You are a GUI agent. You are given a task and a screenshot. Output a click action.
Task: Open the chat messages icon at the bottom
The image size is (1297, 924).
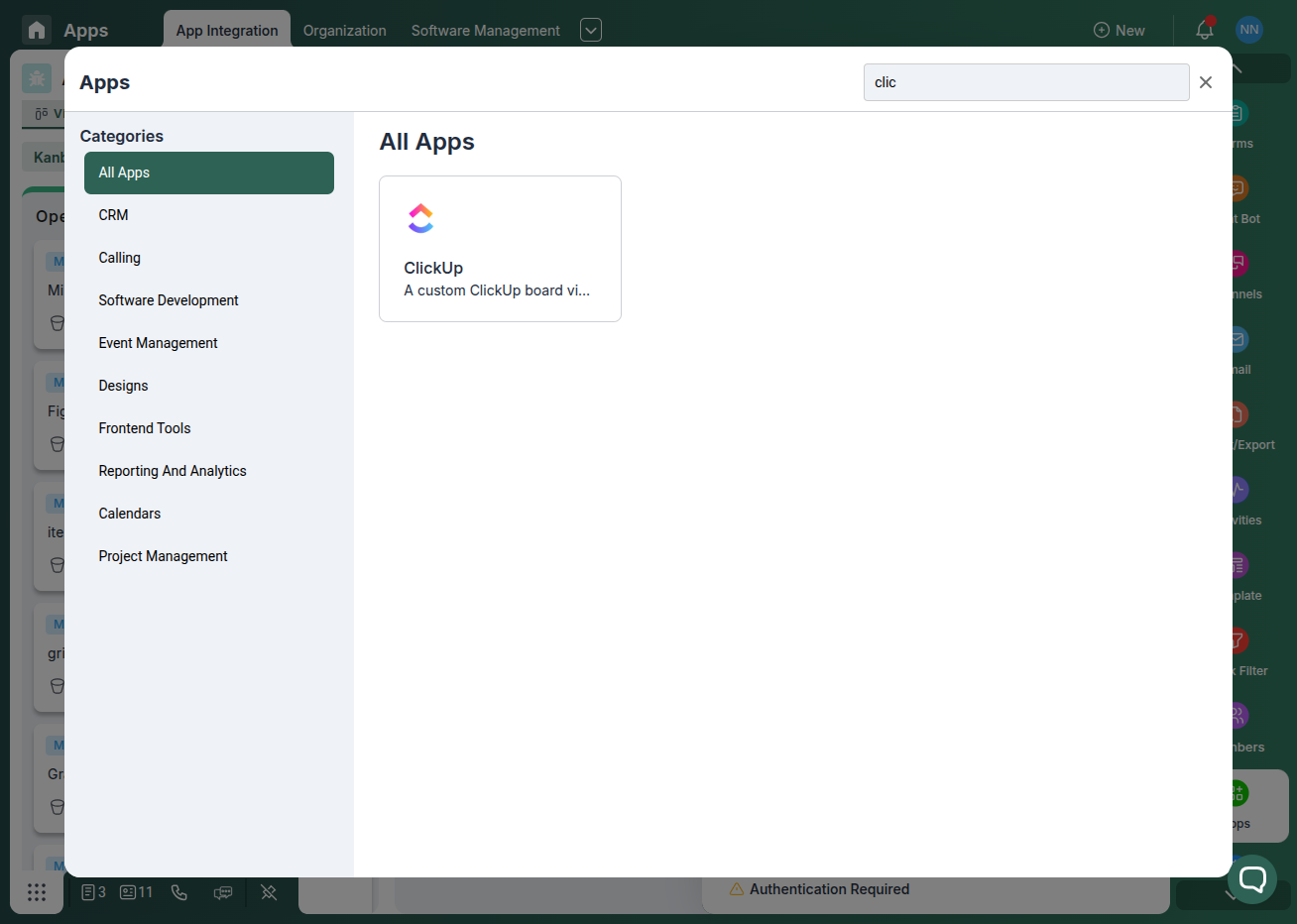pos(223,892)
